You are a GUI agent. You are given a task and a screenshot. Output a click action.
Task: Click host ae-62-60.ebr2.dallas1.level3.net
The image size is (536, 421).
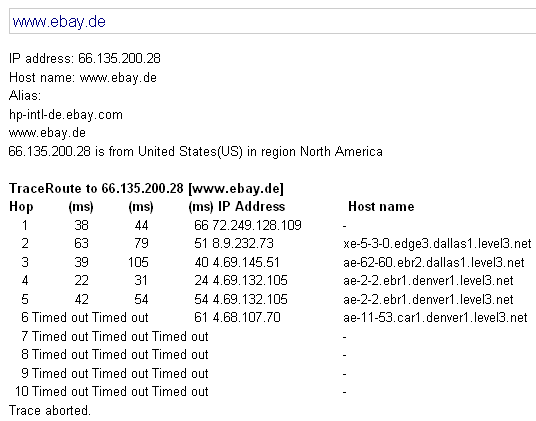(x=433, y=262)
